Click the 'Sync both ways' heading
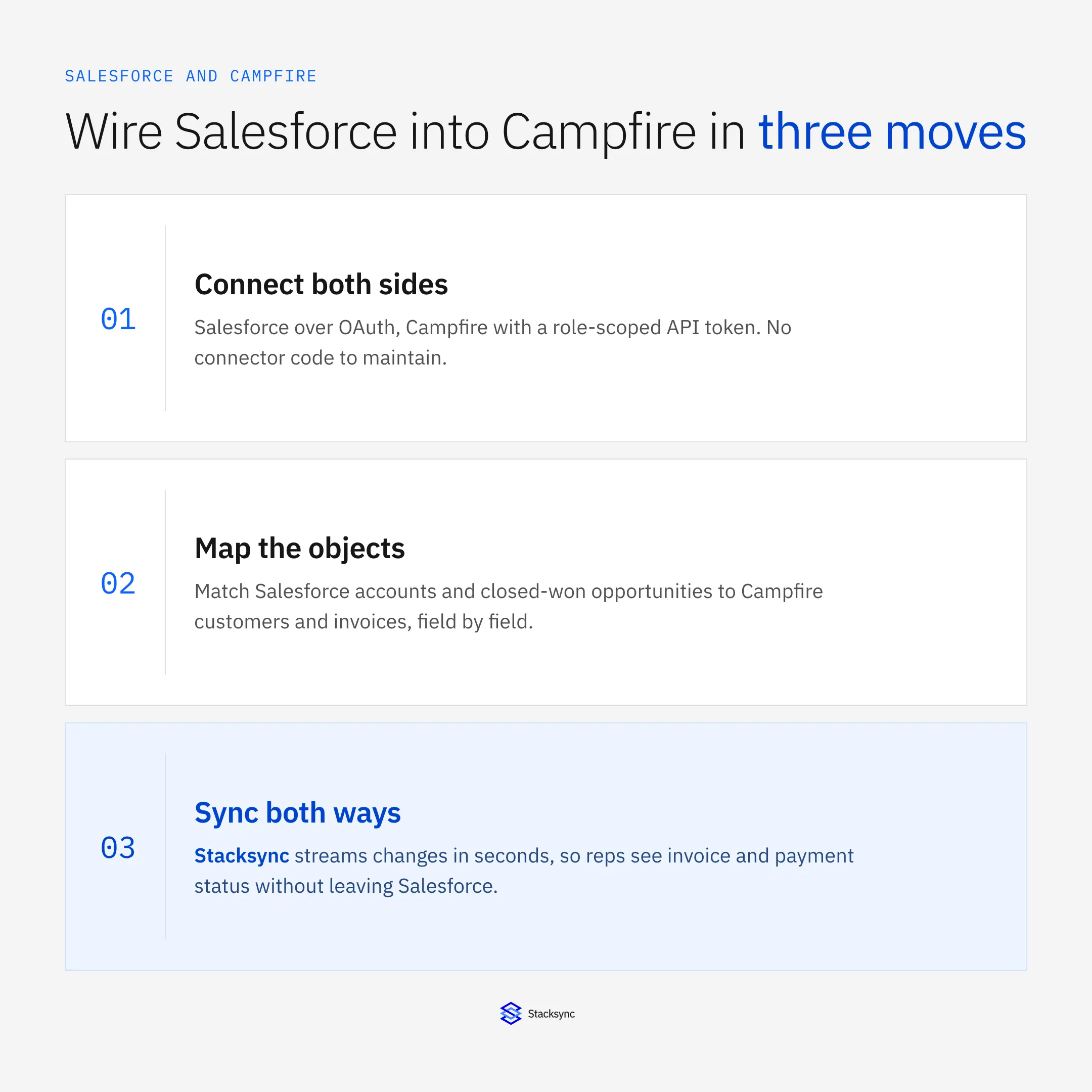 pyautogui.click(x=297, y=813)
